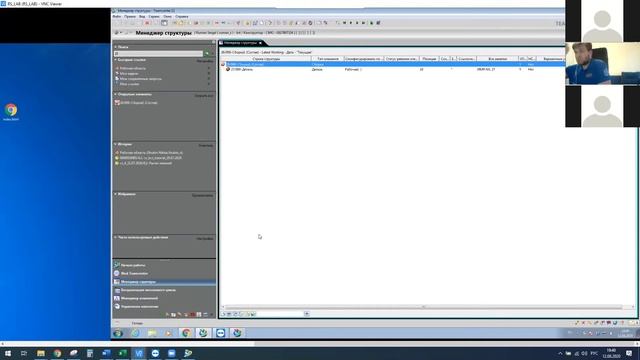The height and width of the screenshot is (360, 640).
Task: Collapse the Избранное section
Action: (x=116, y=194)
